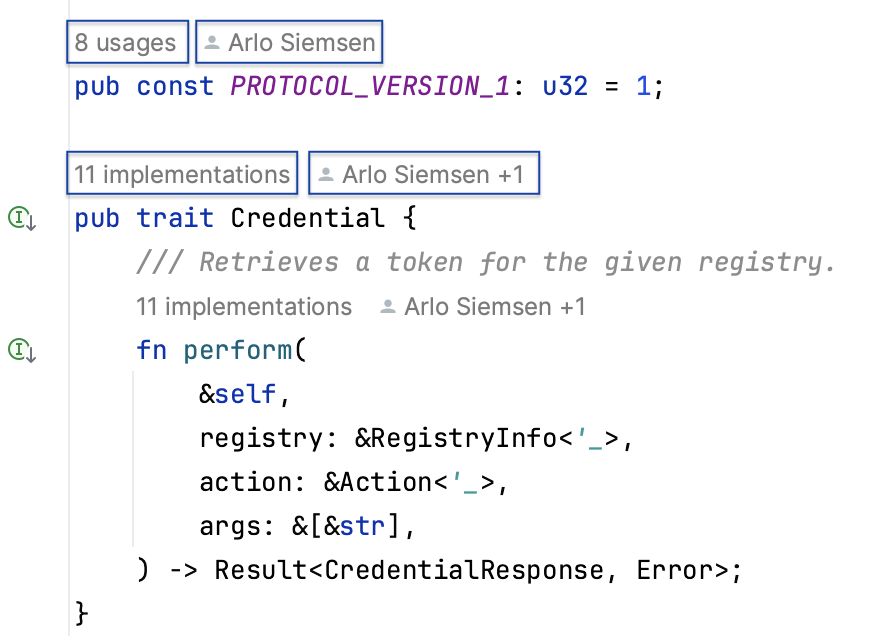
Task: Click the author icon next to Arlo Siemsen hint
Action: (216, 42)
